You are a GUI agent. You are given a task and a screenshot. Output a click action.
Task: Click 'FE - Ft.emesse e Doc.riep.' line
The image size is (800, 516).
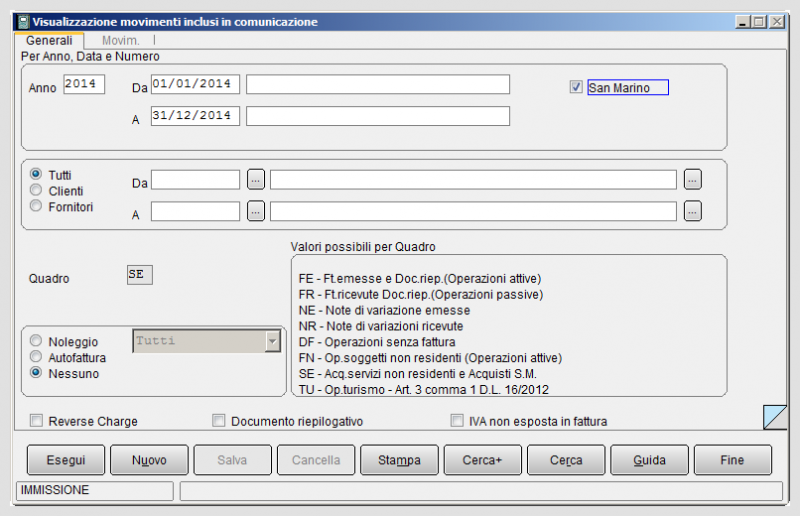420,279
